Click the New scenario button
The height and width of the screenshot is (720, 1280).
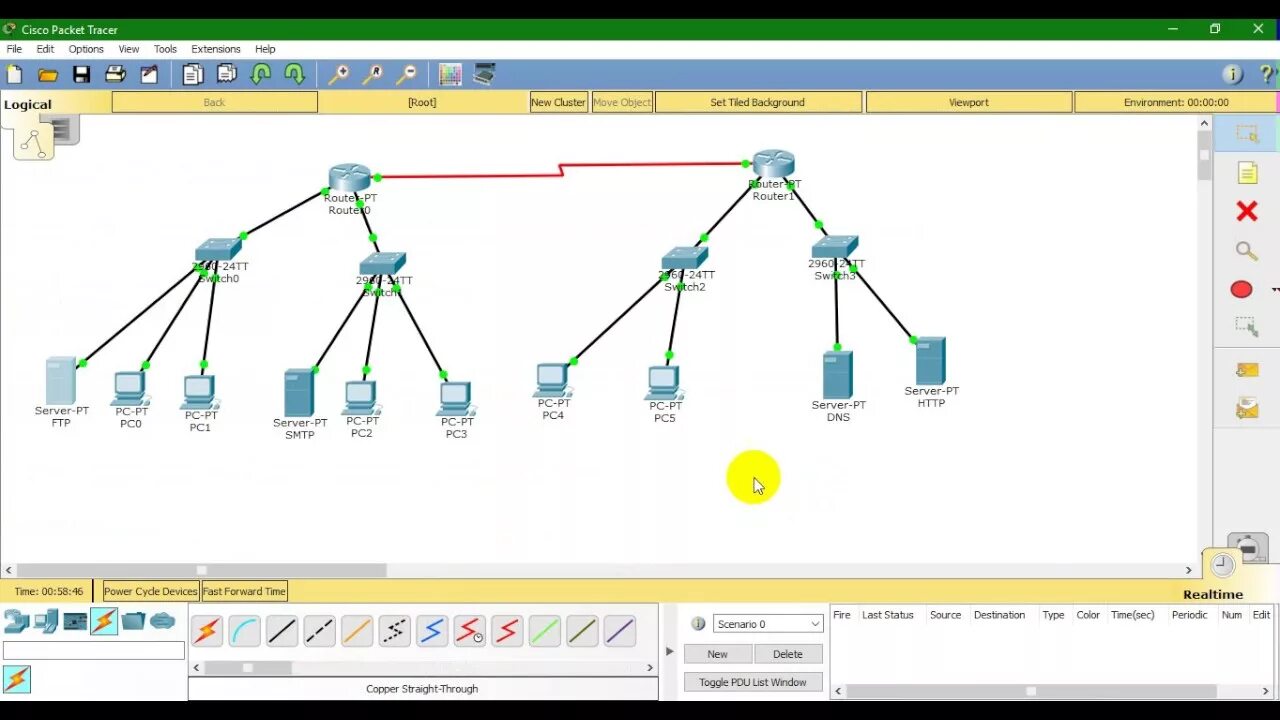pos(717,654)
